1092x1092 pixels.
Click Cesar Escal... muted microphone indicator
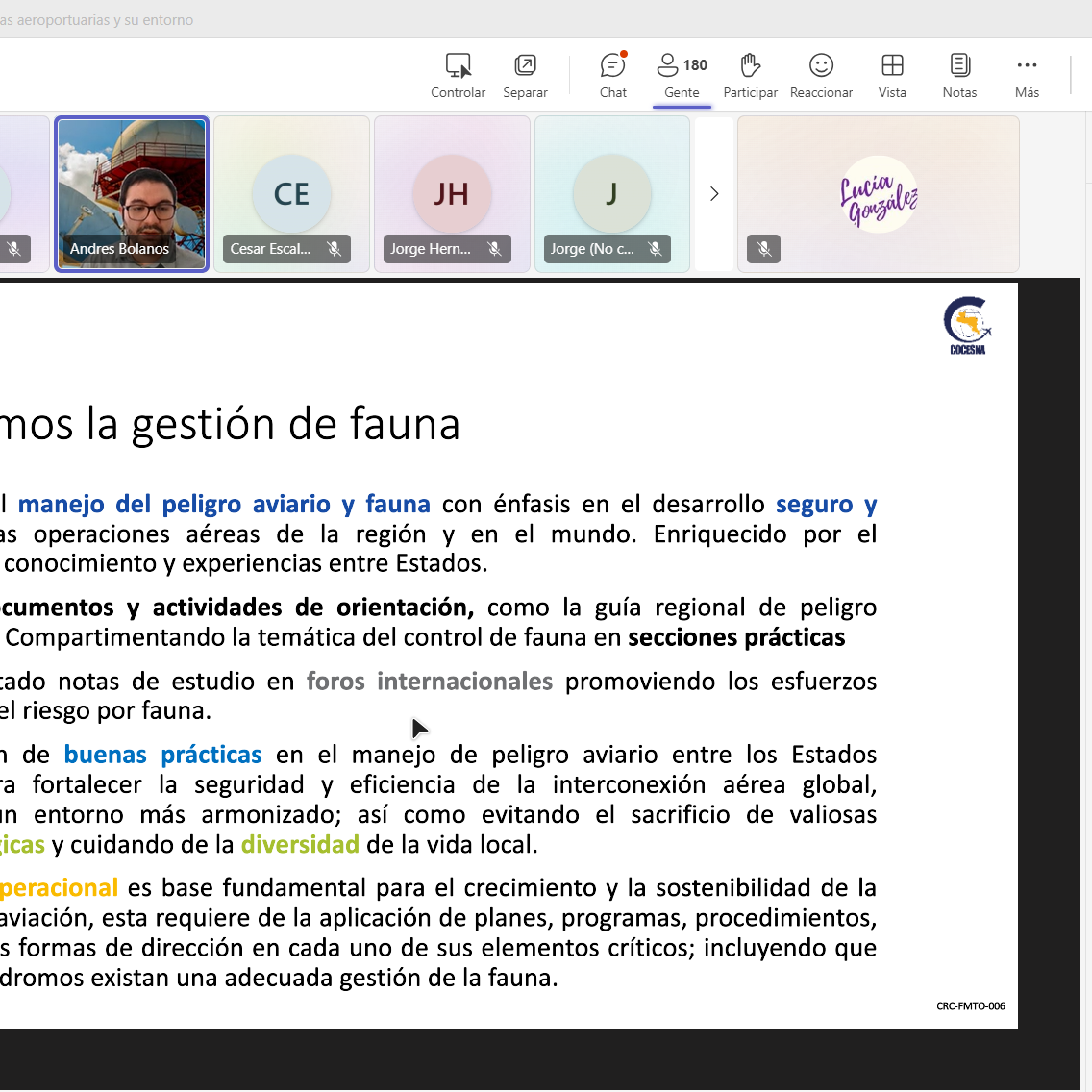pyautogui.click(x=335, y=249)
